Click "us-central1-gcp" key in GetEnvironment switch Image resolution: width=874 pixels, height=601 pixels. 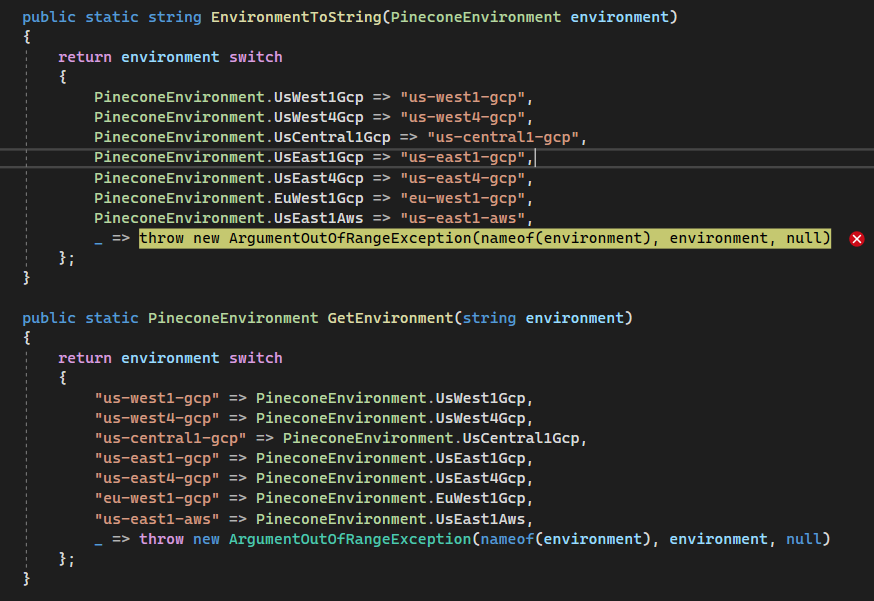[x=170, y=439]
